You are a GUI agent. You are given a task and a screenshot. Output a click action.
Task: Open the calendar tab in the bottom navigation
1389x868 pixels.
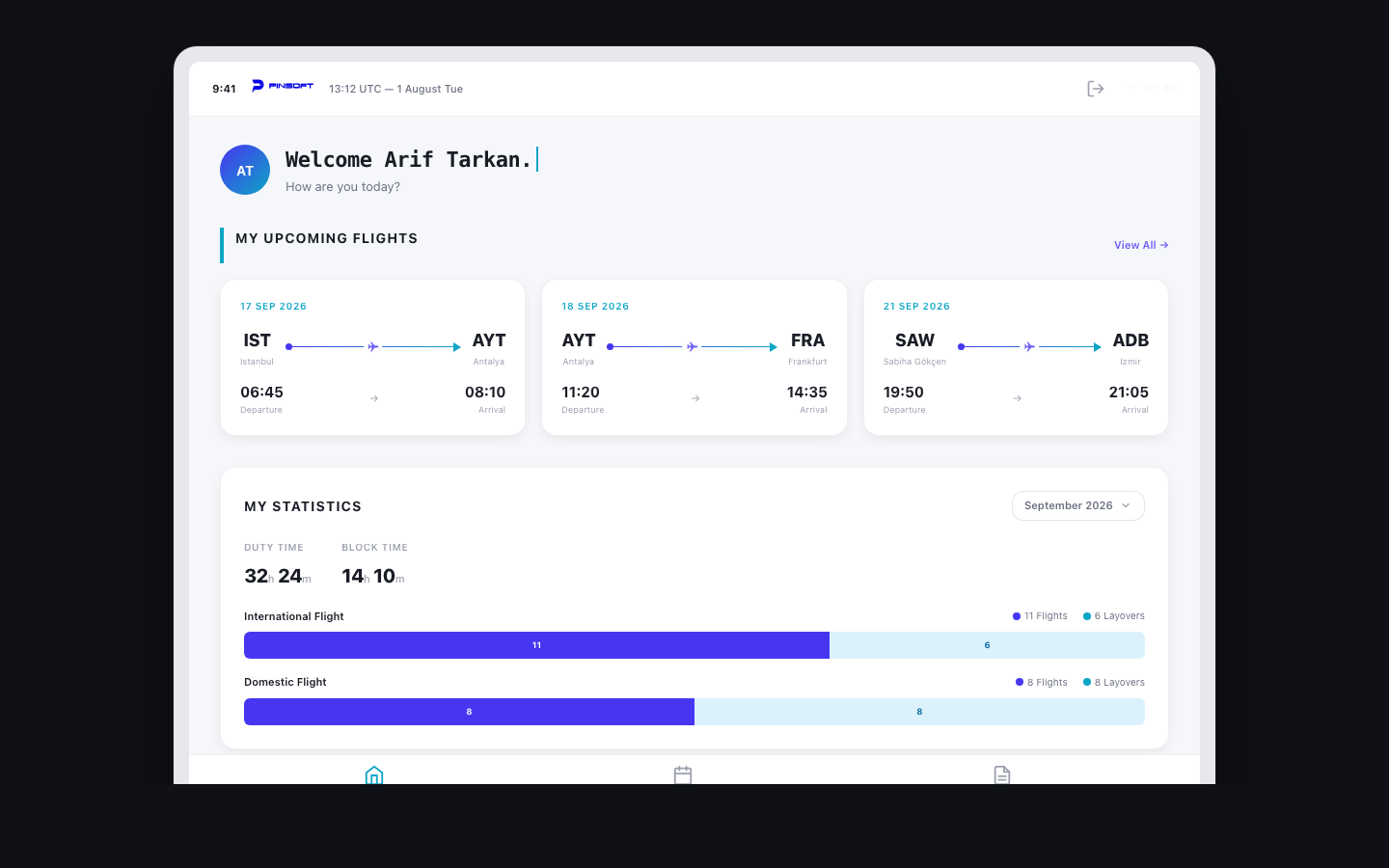tap(683, 774)
